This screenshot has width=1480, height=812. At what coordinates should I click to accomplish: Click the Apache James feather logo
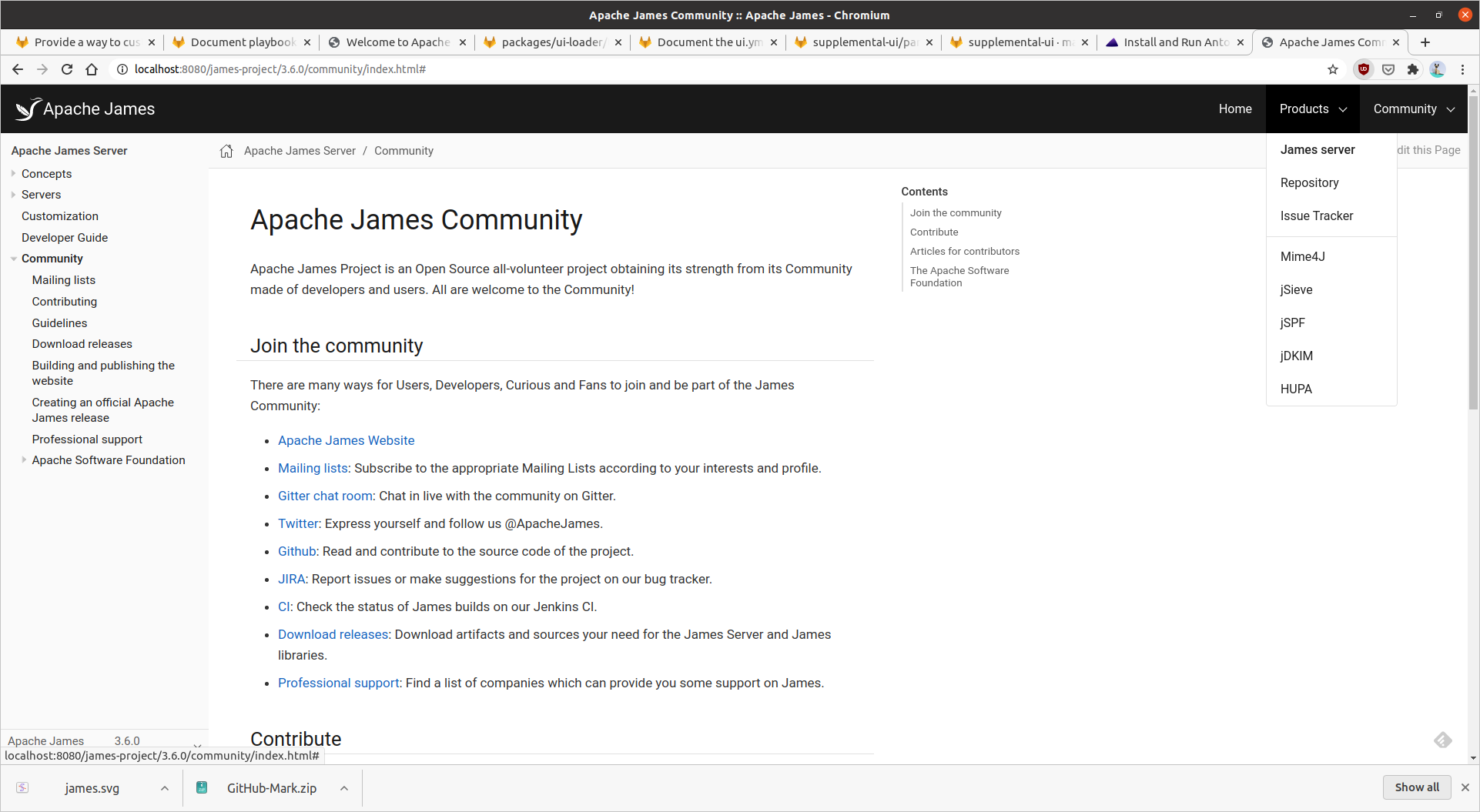pos(28,109)
